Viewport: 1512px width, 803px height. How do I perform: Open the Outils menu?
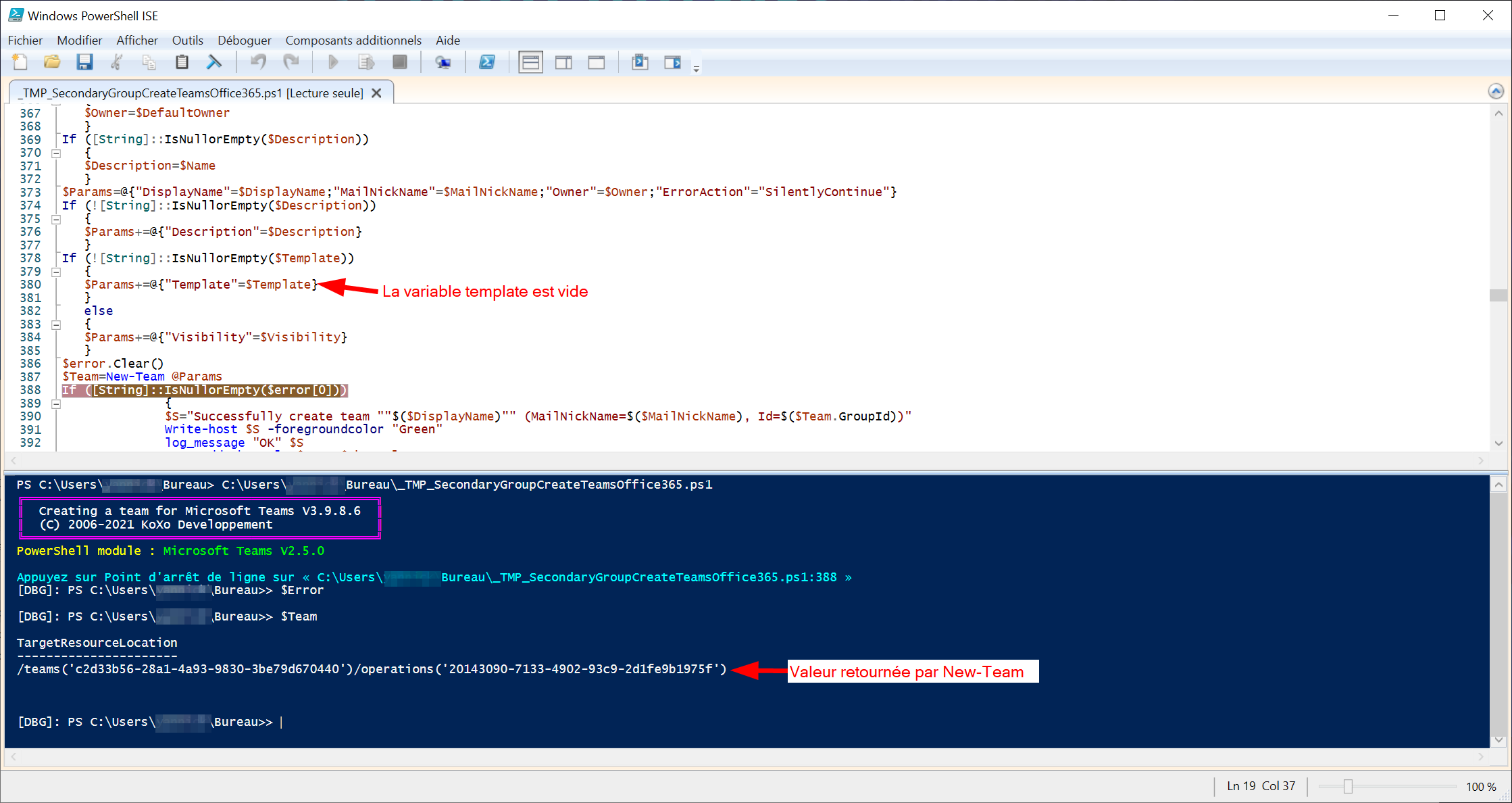click(x=188, y=41)
